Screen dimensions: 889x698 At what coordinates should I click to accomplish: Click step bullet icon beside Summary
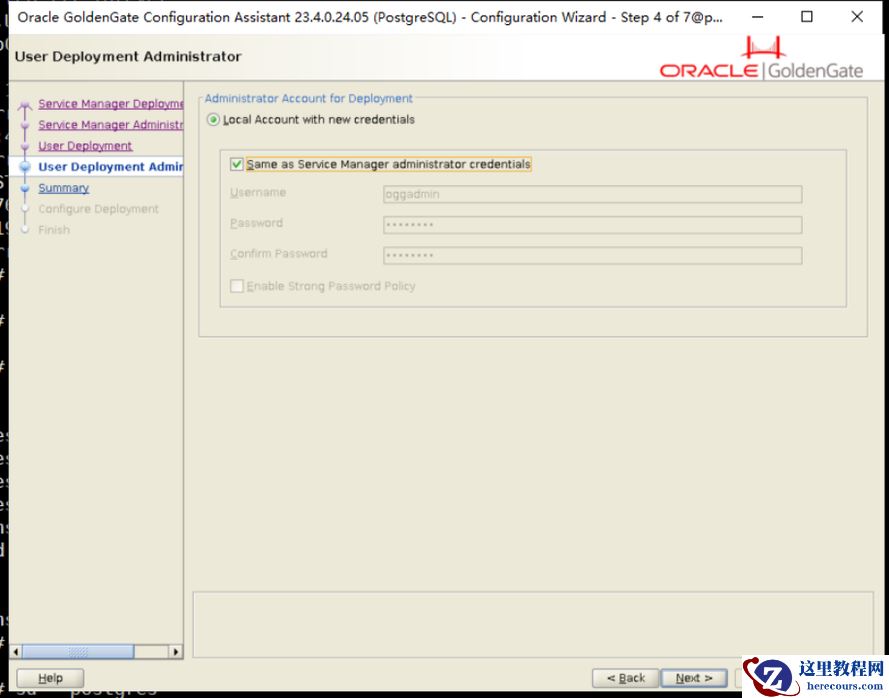[x=25, y=188]
